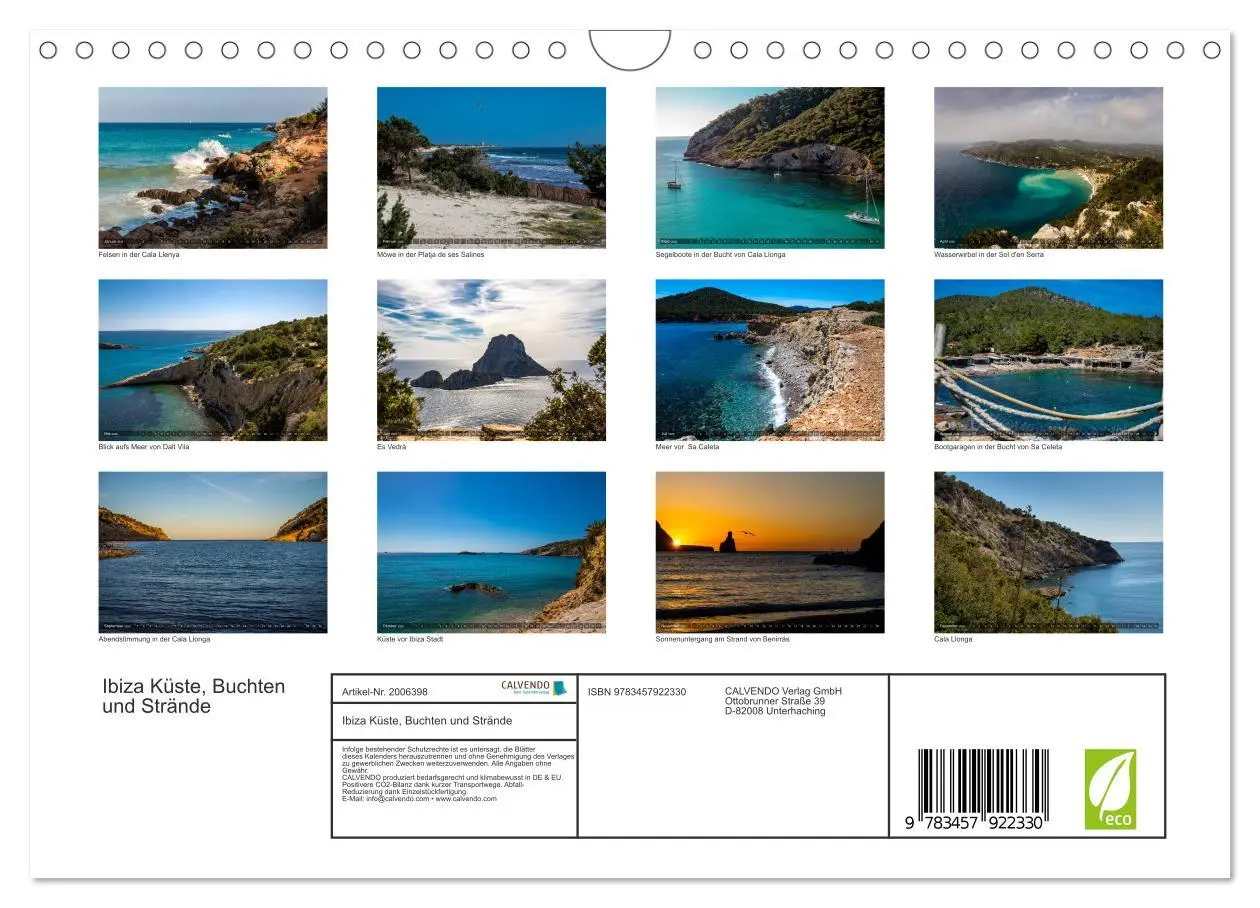Click the Meer vor Sa Caleta photo
Screen dimensions: 1260x908
click(x=770, y=360)
